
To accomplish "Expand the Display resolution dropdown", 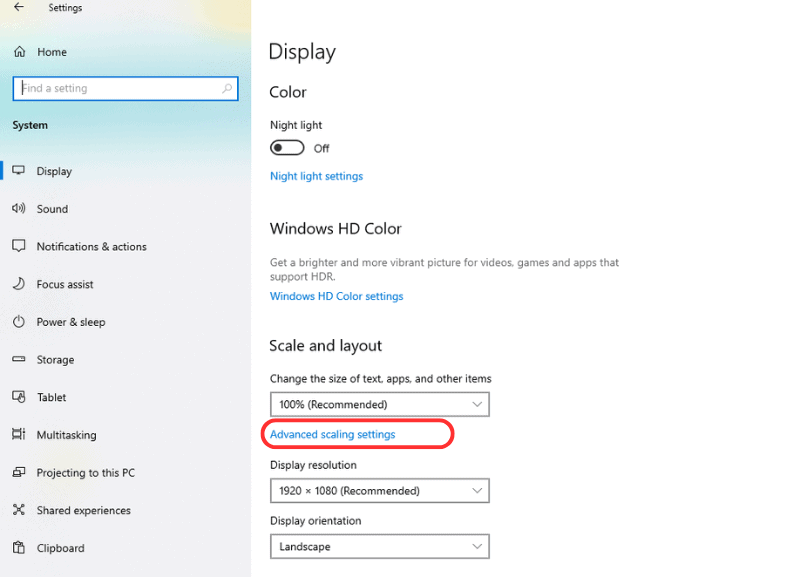I will [379, 491].
